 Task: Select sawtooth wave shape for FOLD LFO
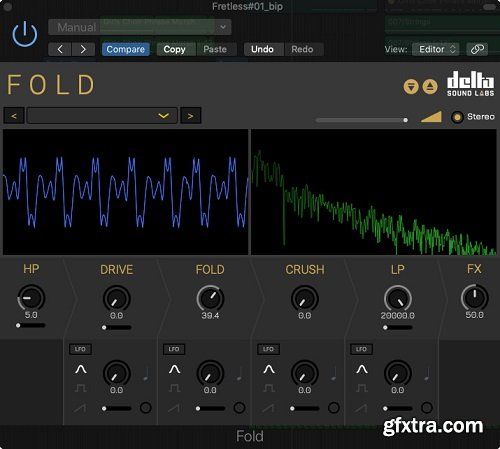[174, 408]
